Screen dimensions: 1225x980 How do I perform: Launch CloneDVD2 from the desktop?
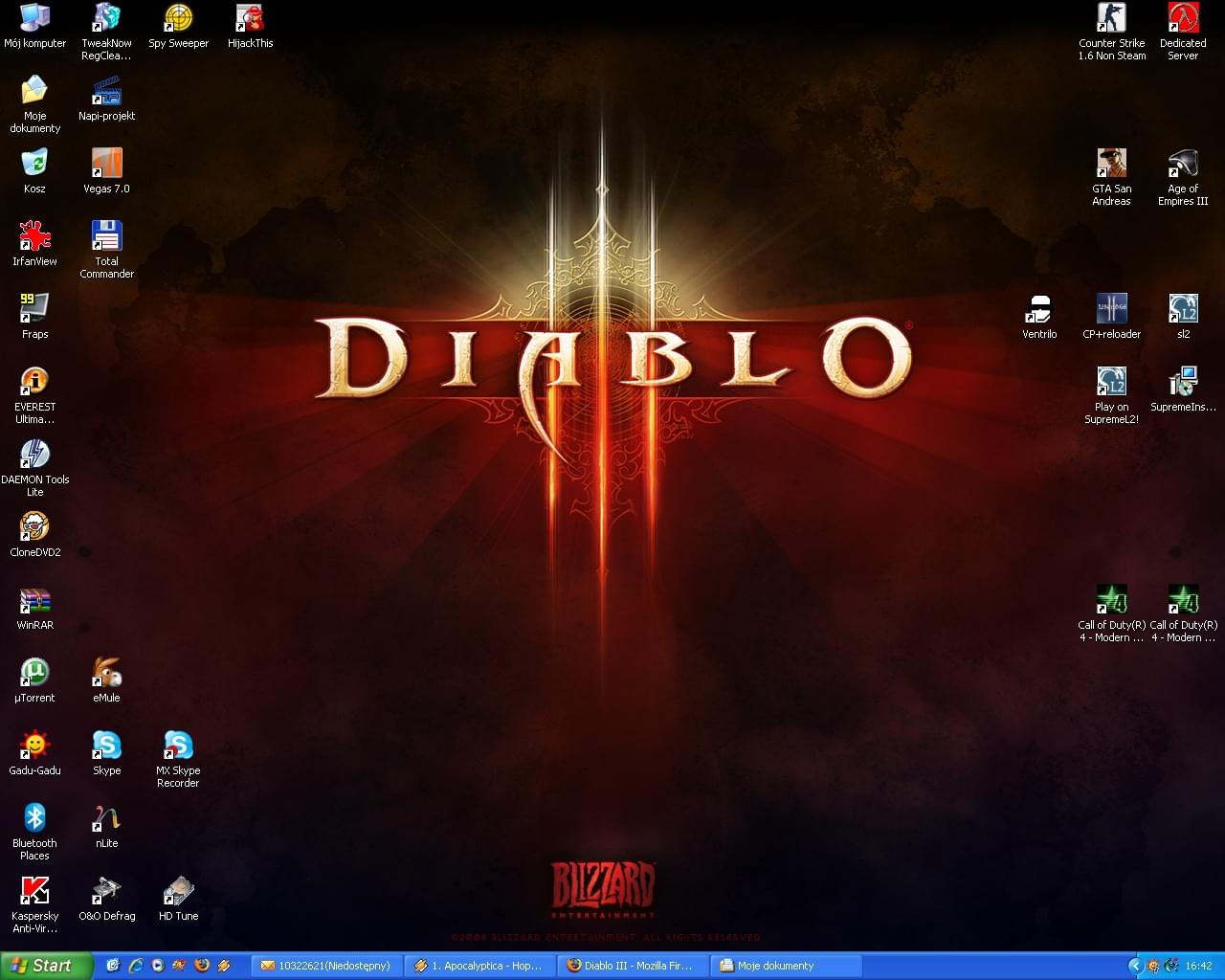point(34,535)
